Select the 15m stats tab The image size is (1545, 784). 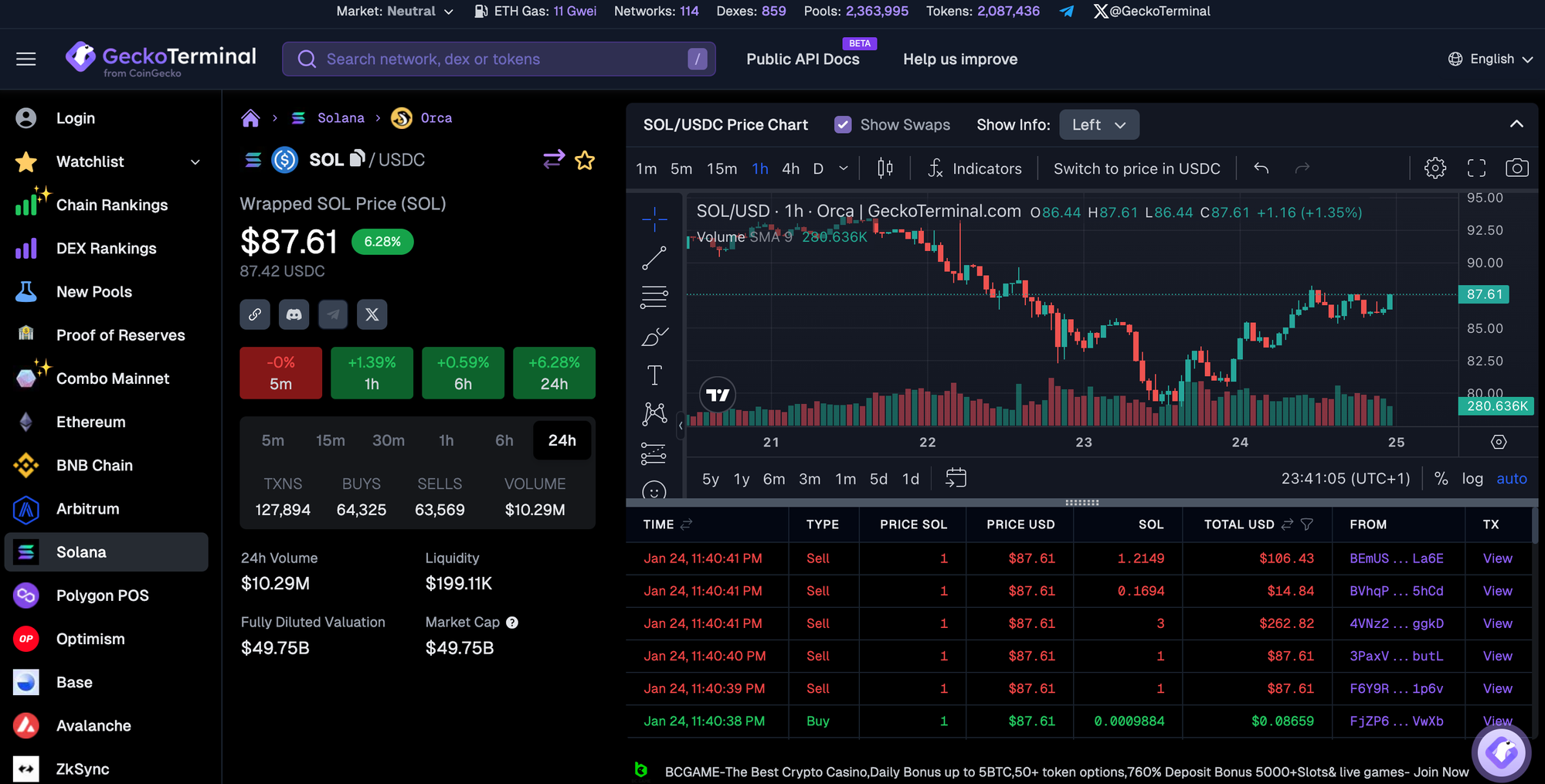pyautogui.click(x=331, y=440)
